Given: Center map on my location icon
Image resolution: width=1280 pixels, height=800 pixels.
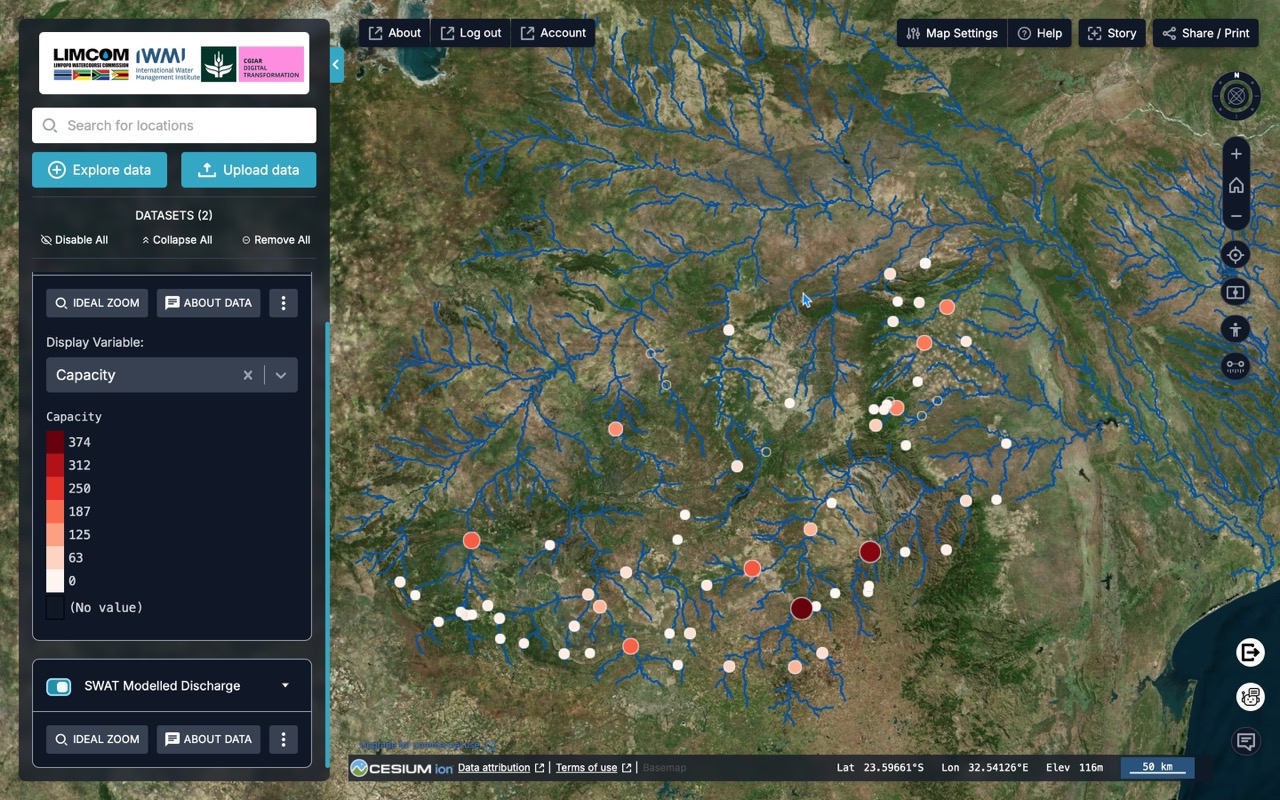Looking at the screenshot, I should coord(1236,255).
